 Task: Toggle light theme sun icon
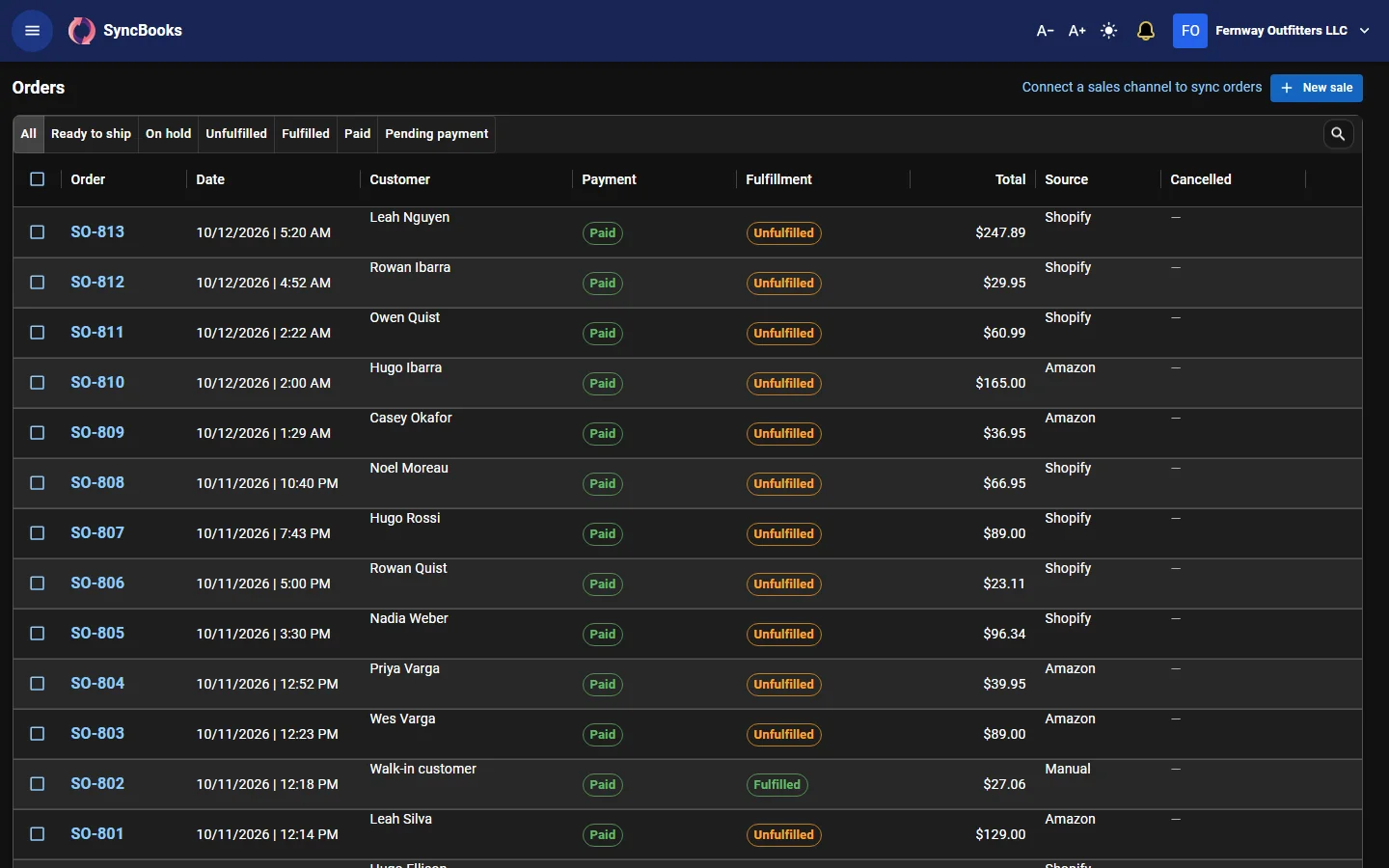pyautogui.click(x=1109, y=31)
